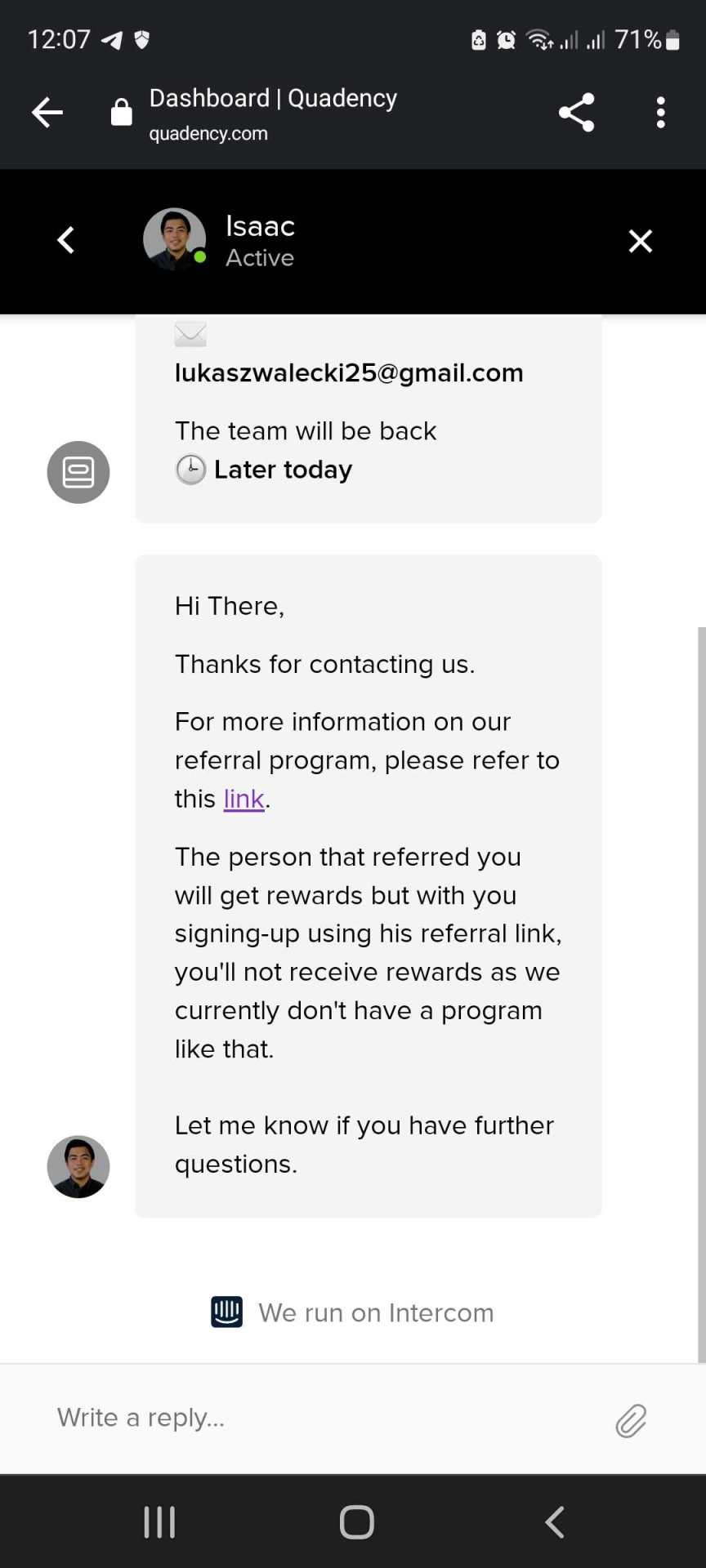Tap the browser back arrow
706x1568 pixels.
pyautogui.click(x=47, y=113)
